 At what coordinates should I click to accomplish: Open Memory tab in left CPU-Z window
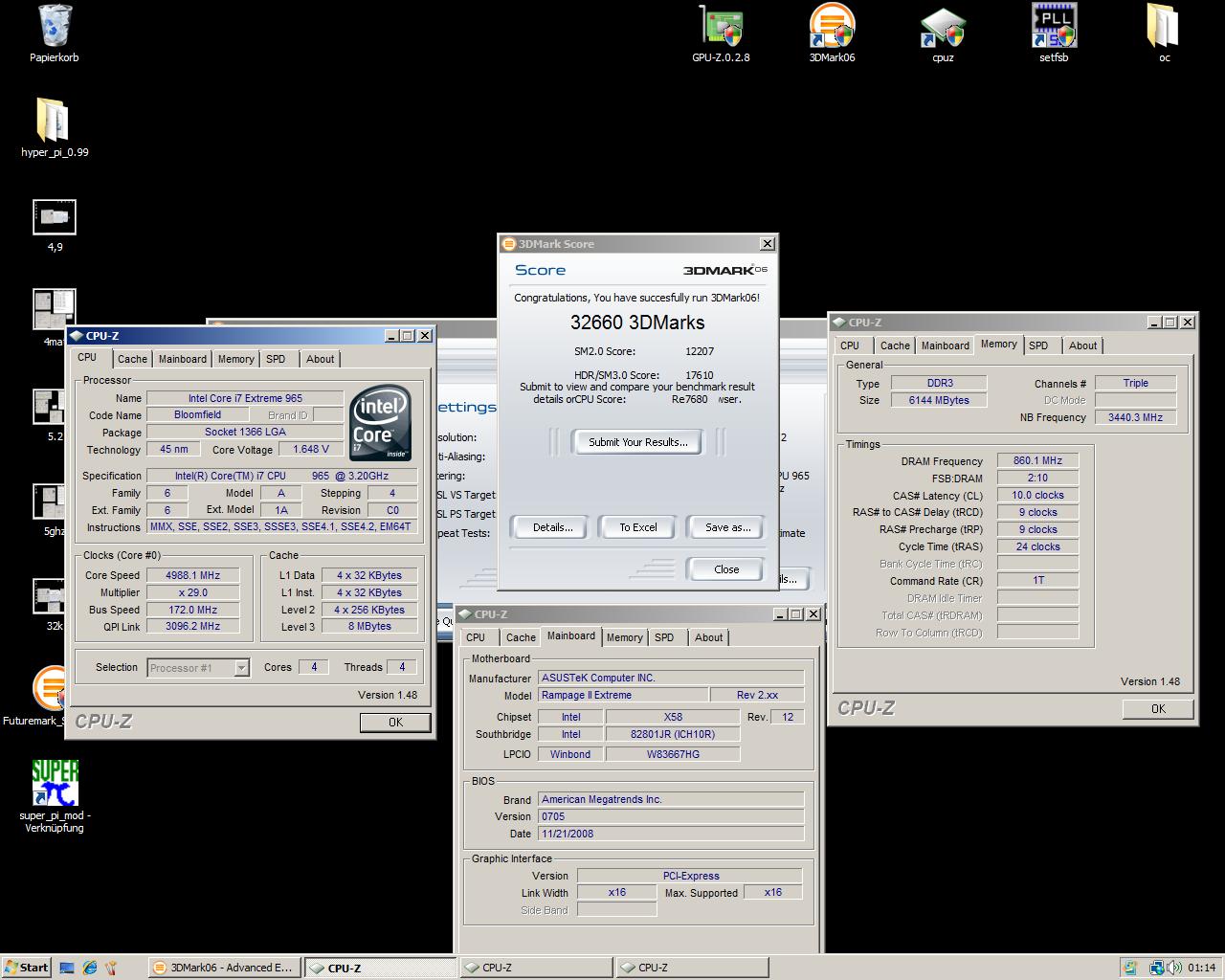[235, 359]
